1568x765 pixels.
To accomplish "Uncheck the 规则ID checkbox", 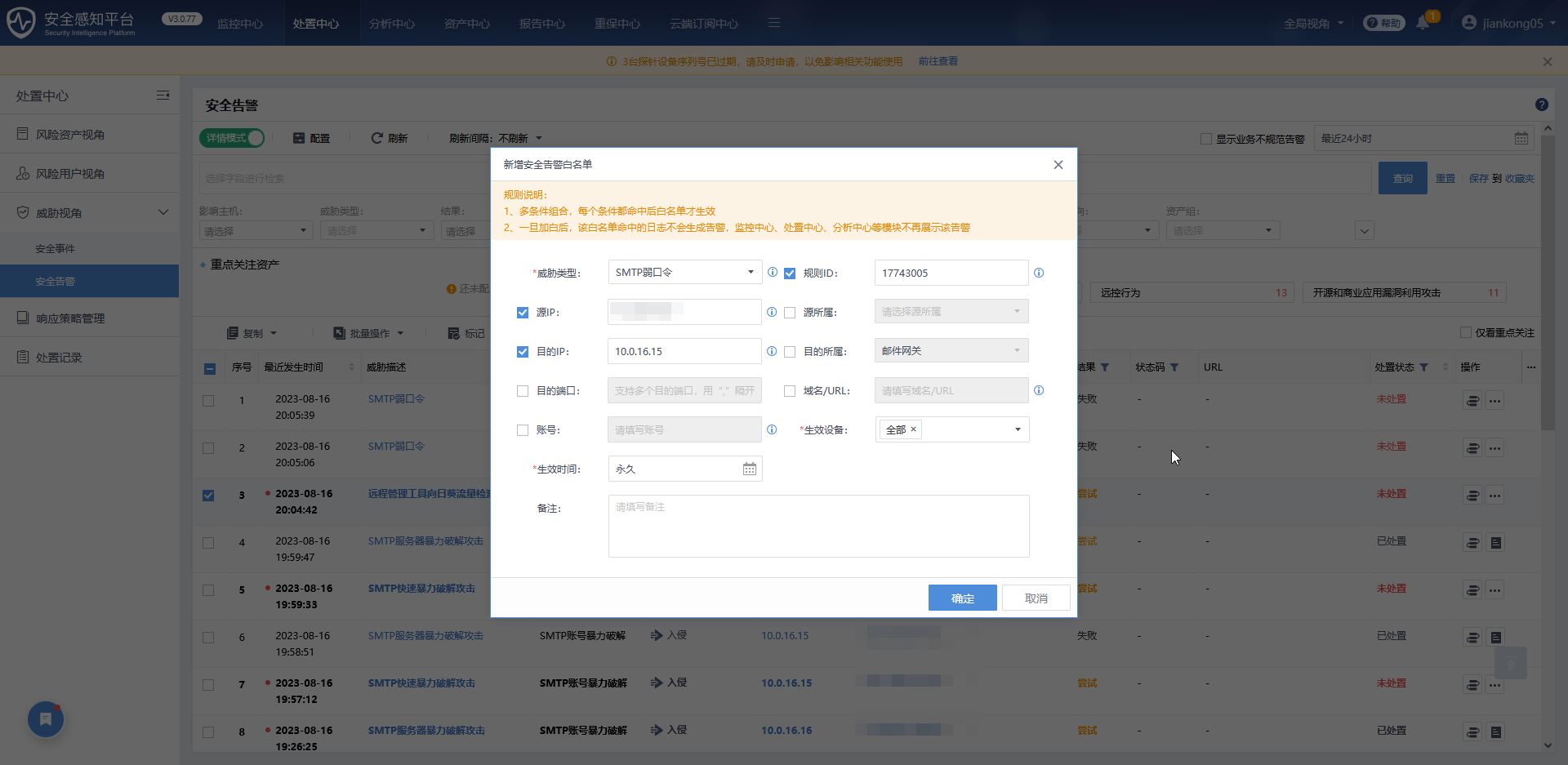I will coord(790,274).
